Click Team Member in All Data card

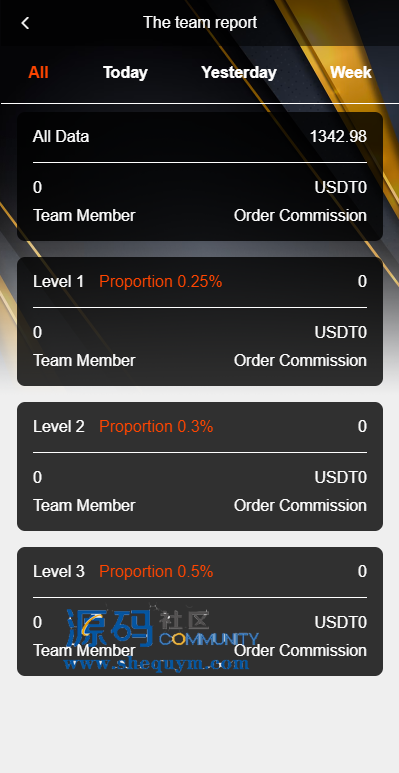click(x=84, y=215)
